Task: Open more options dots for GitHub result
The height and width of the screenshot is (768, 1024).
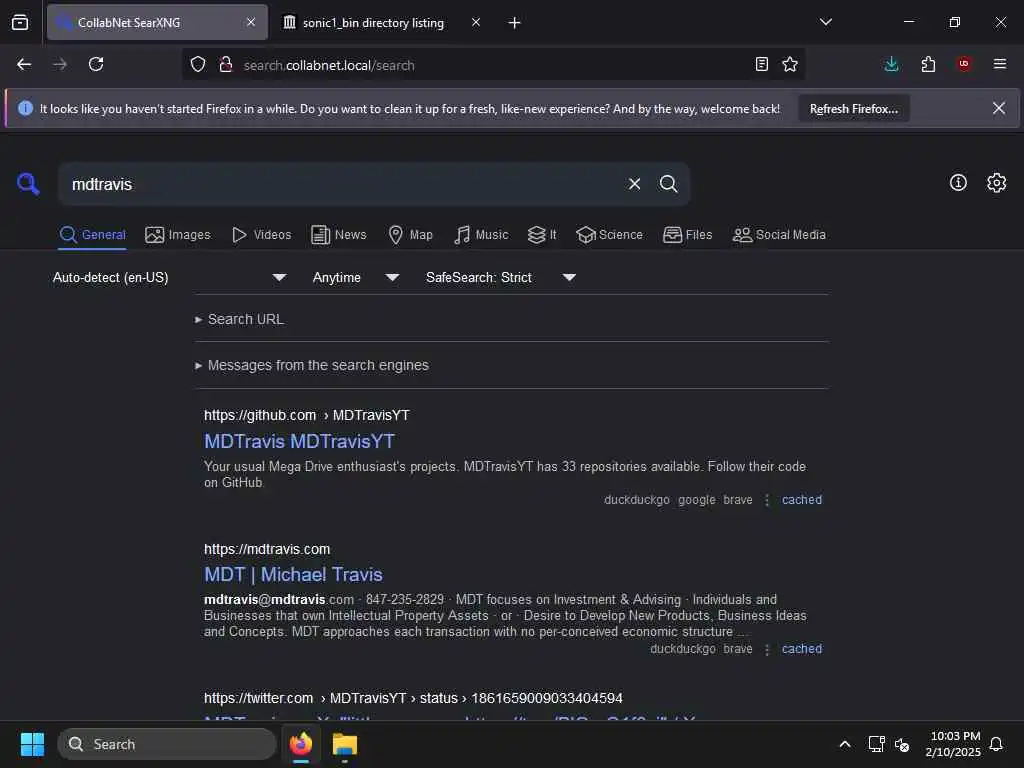Action: click(x=767, y=500)
